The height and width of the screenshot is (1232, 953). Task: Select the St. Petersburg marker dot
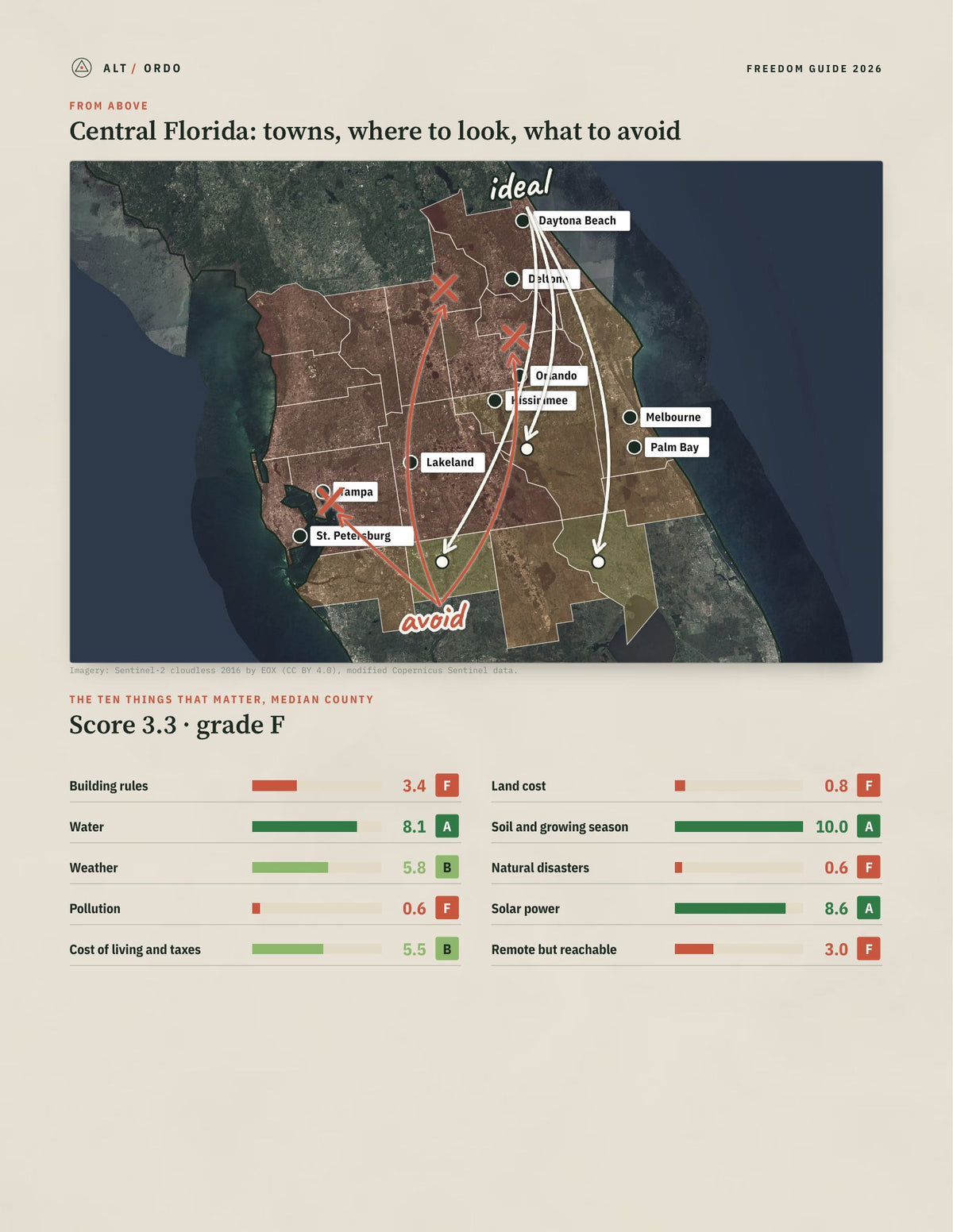coord(300,536)
